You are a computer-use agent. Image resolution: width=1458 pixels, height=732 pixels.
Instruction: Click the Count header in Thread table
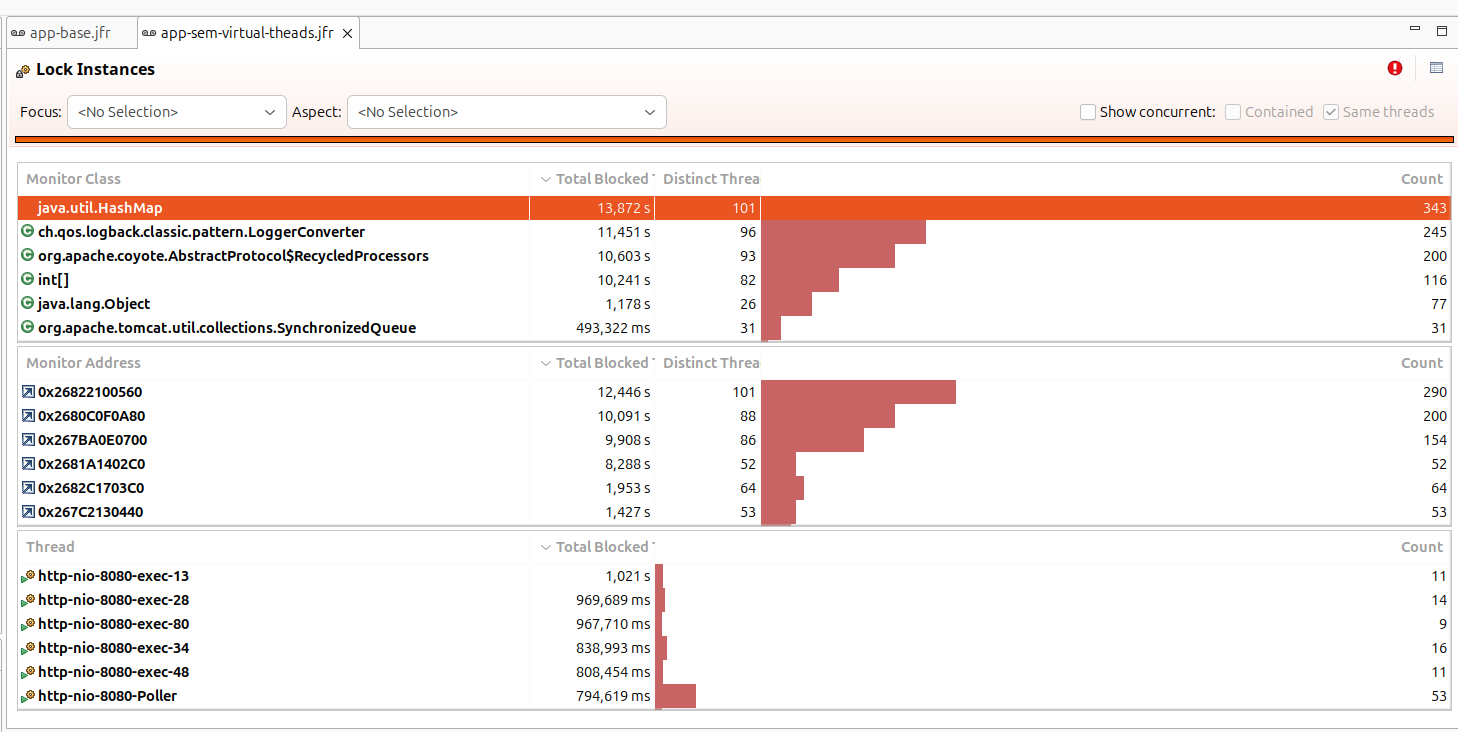tap(1421, 547)
